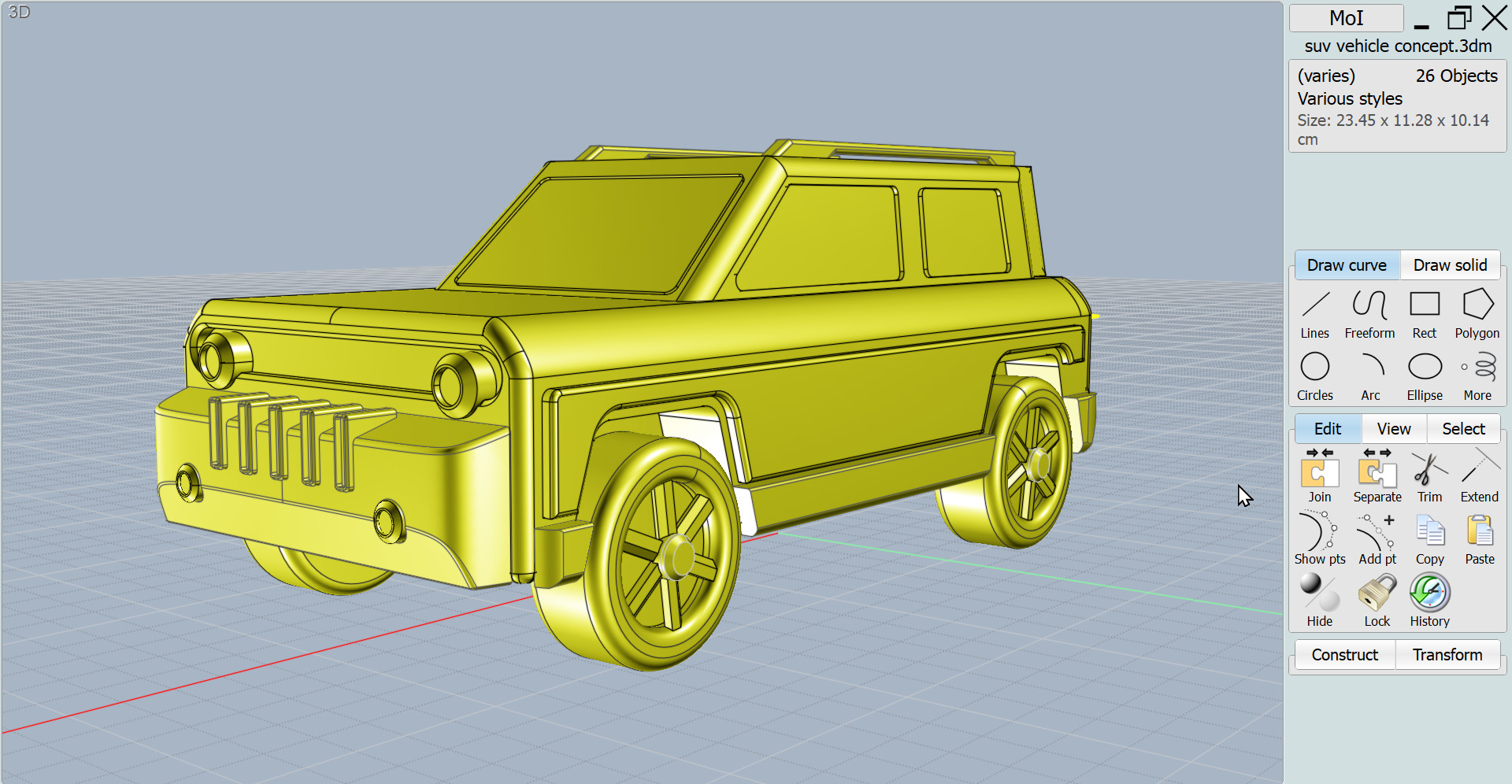Screen dimensions: 1512x784
Task: Click the Various styles label
Action: (1350, 98)
